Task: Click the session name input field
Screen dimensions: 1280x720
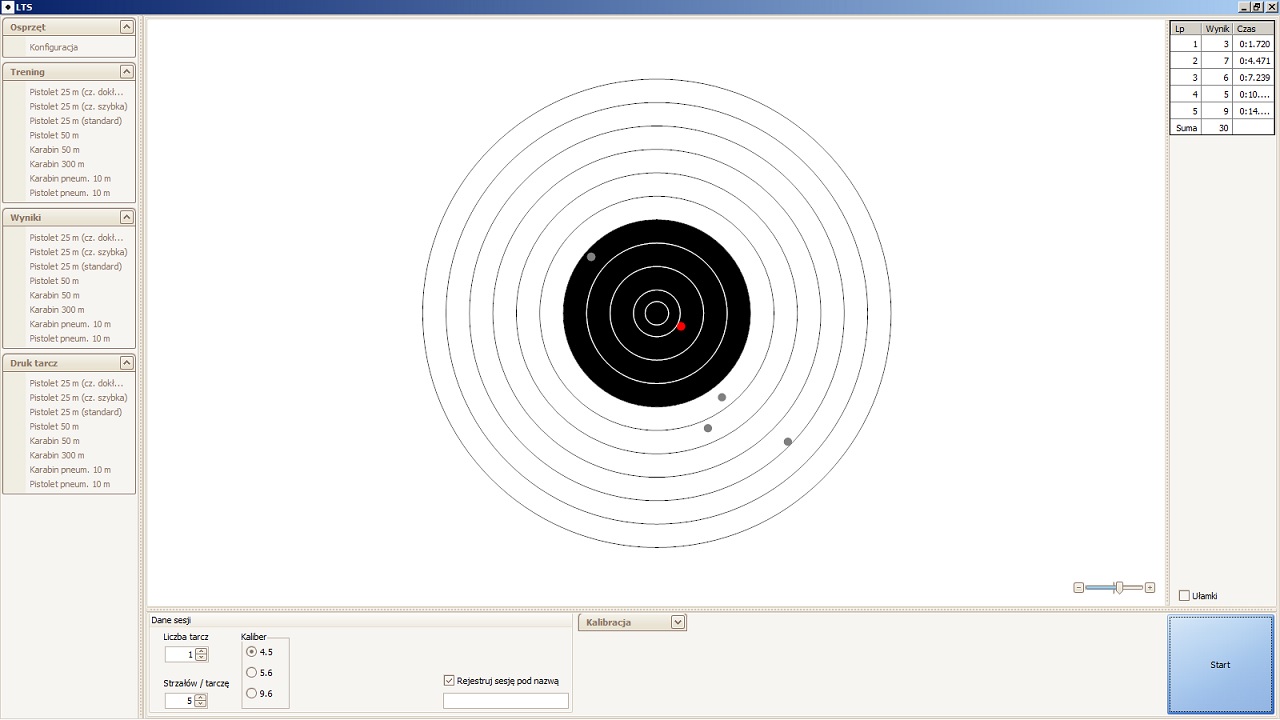Action: [505, 701]
